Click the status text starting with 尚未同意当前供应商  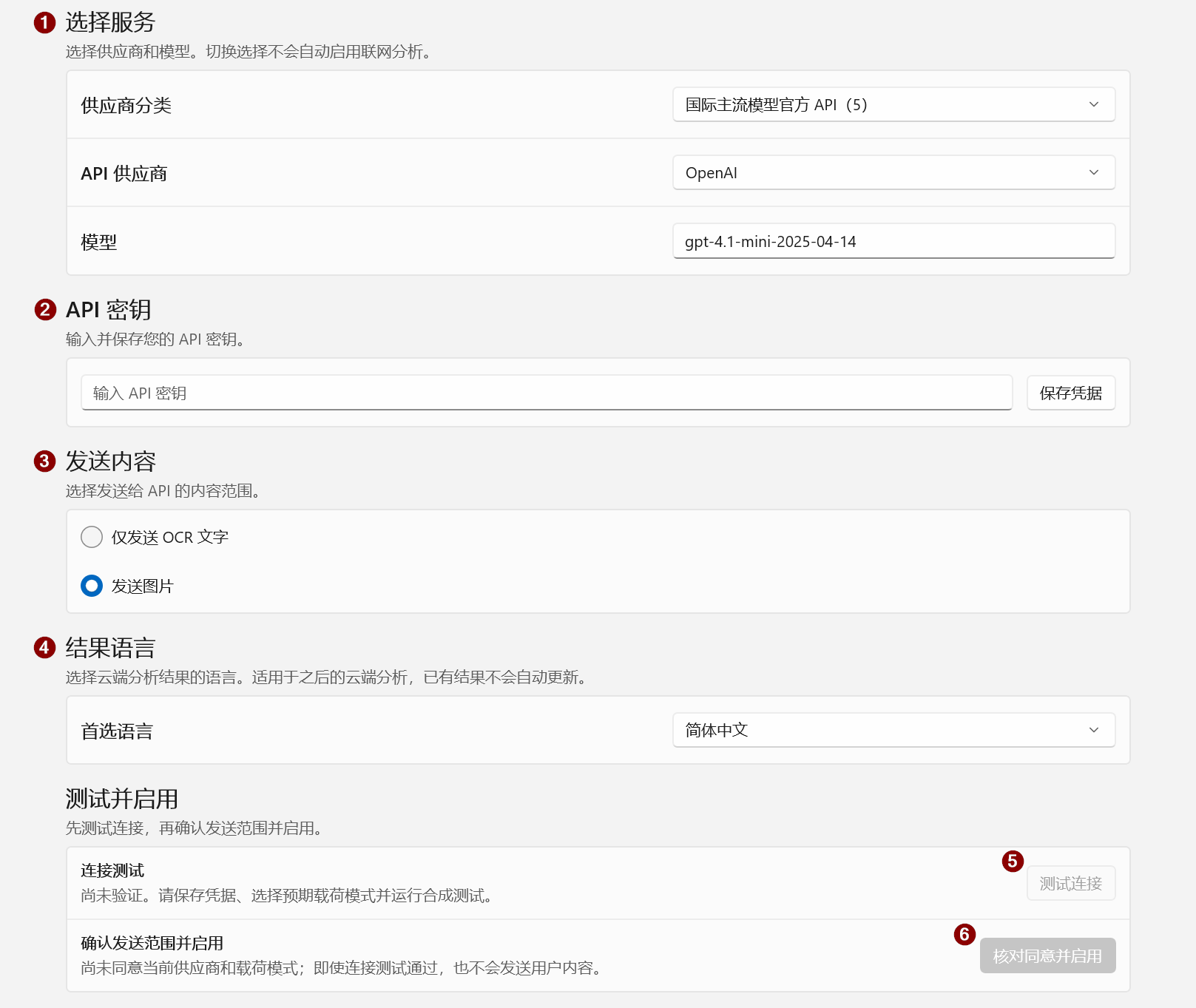click(x=341, y=968)
